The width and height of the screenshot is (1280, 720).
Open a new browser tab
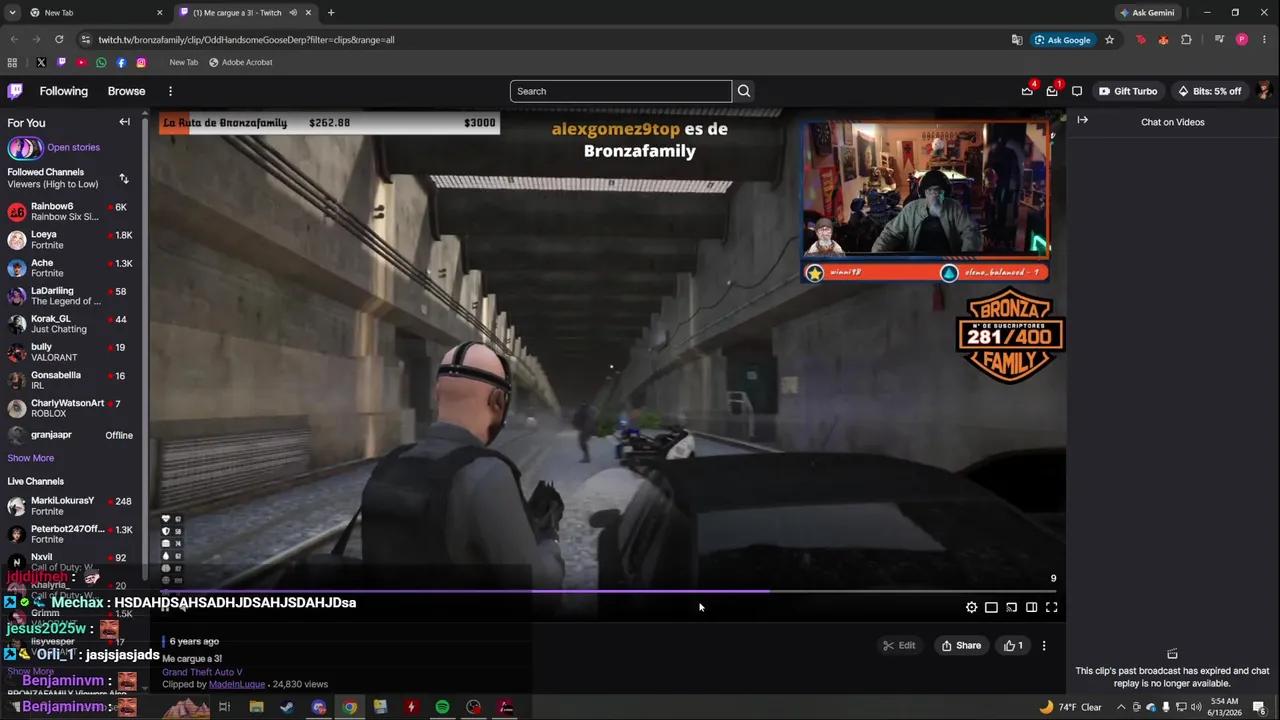[331, 13]
